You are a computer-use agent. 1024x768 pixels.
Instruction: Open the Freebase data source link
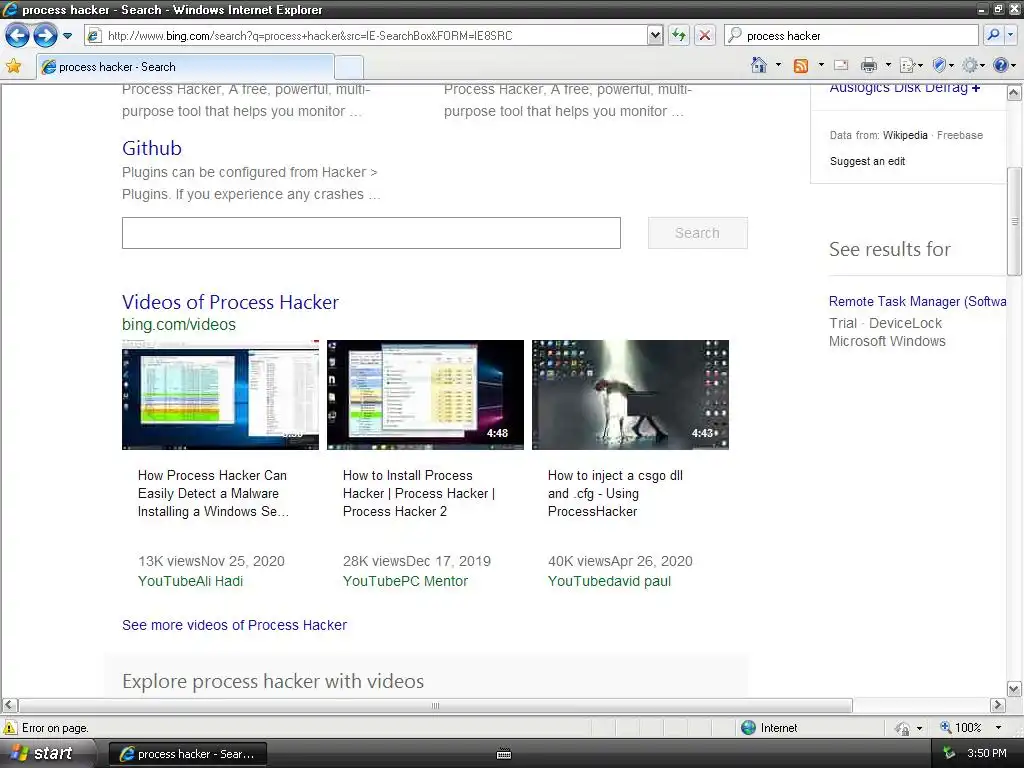coord(960,135)
